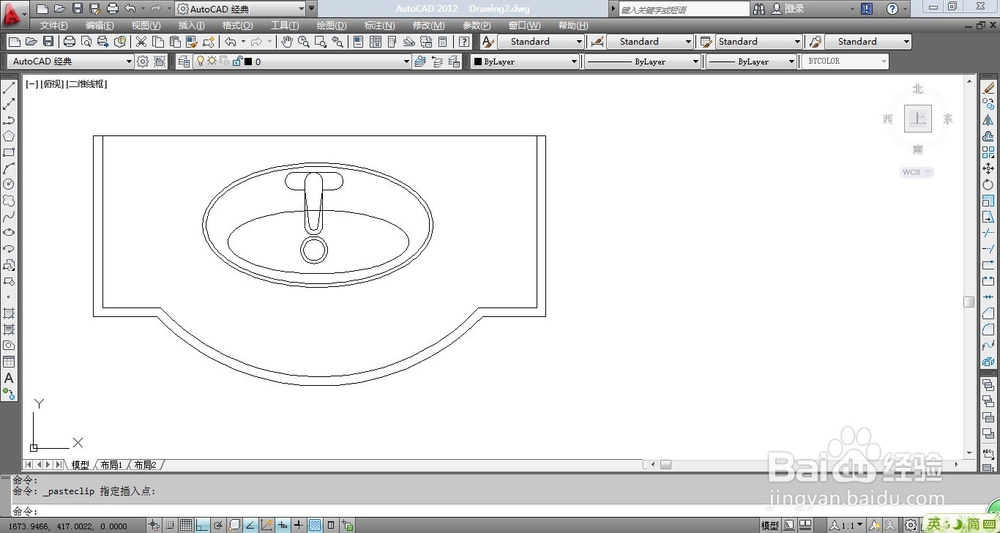Open workspace settings gear icon
Screen dimensions: 1000x533
coord(143,61)
